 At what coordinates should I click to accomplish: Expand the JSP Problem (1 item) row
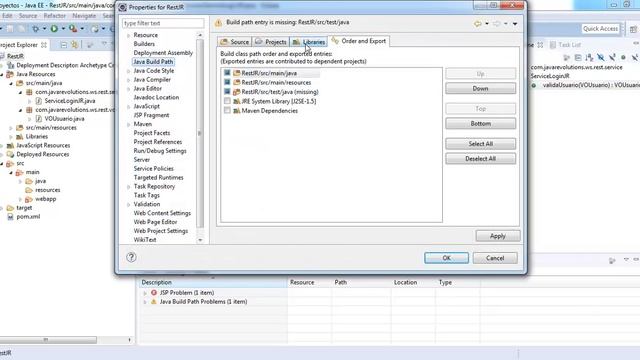145,293
